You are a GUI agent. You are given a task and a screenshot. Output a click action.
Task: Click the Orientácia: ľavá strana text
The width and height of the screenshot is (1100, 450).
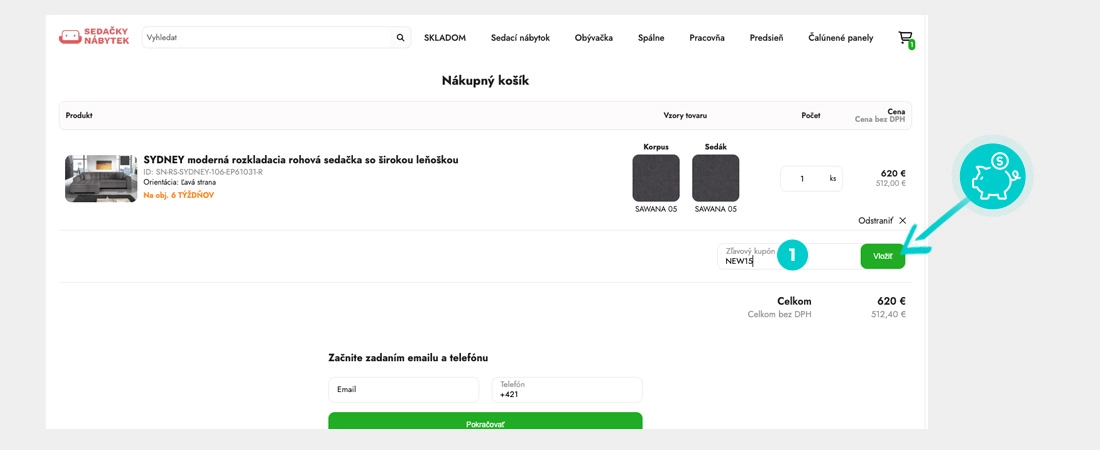pyautogui.click(x=179, y=182)
